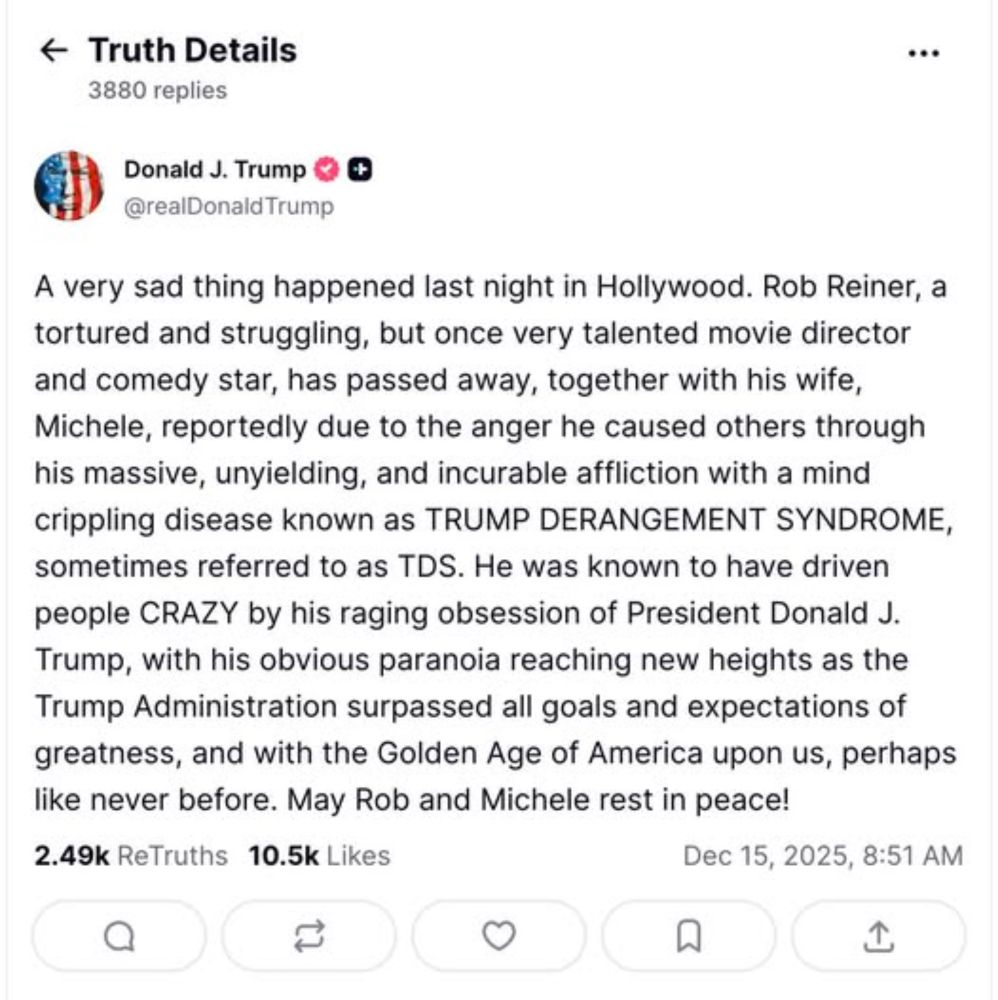998x1000 pixels.
Task: Click the reply speech bubble button
Action: (119, 936)
